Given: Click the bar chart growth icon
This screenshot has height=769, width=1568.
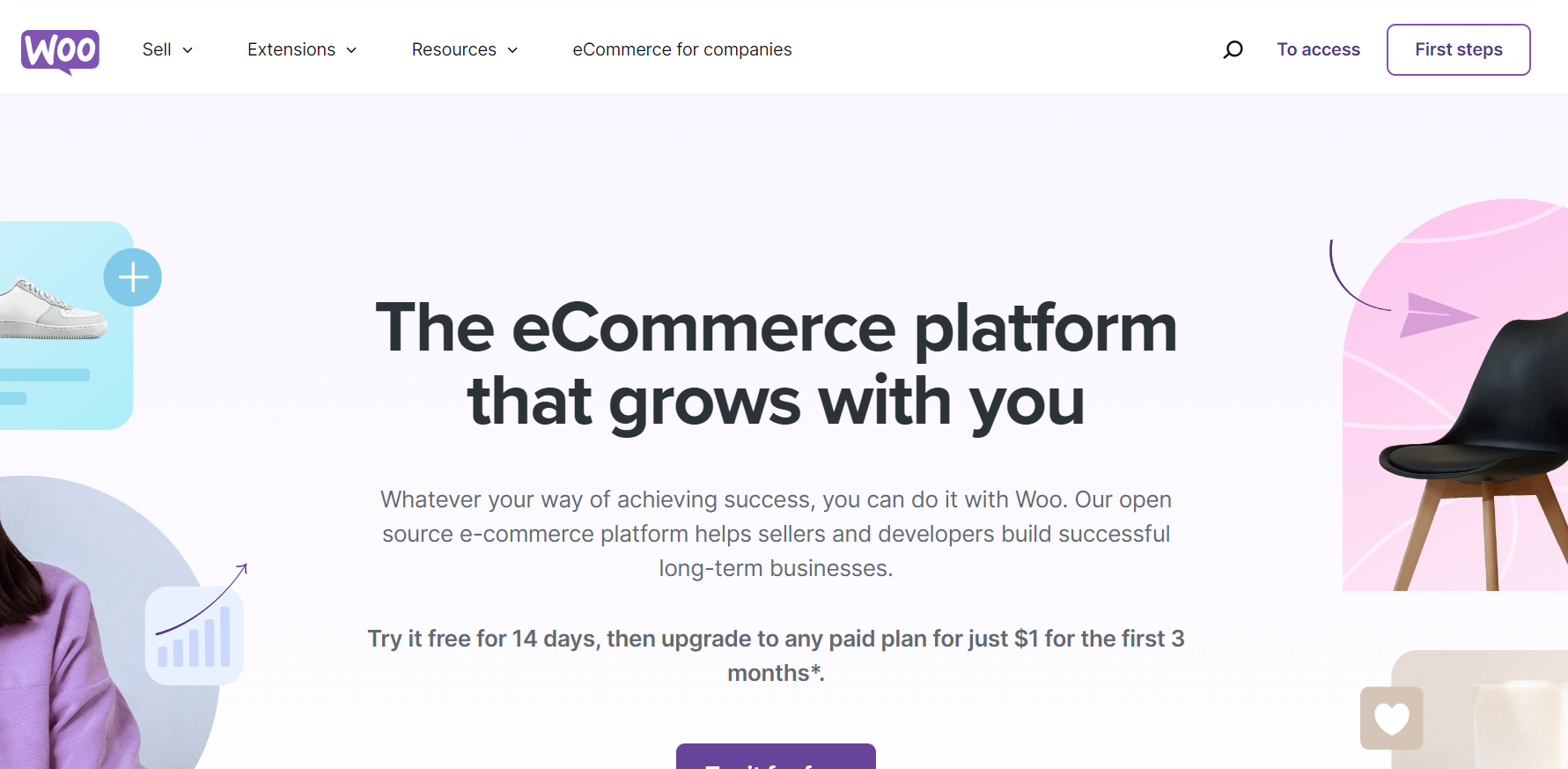Looking at the screenshot, I should click(x=195, y=635).
